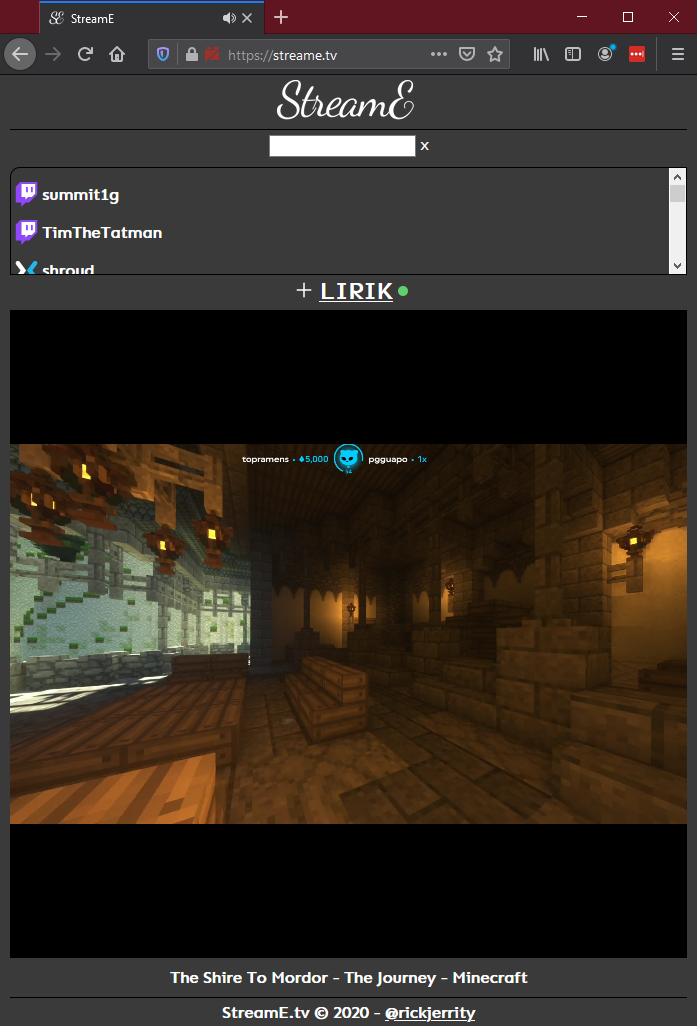Click the streamer list scrollbar thumb
The image size is (697, 1026).
(x=677, y=194)
